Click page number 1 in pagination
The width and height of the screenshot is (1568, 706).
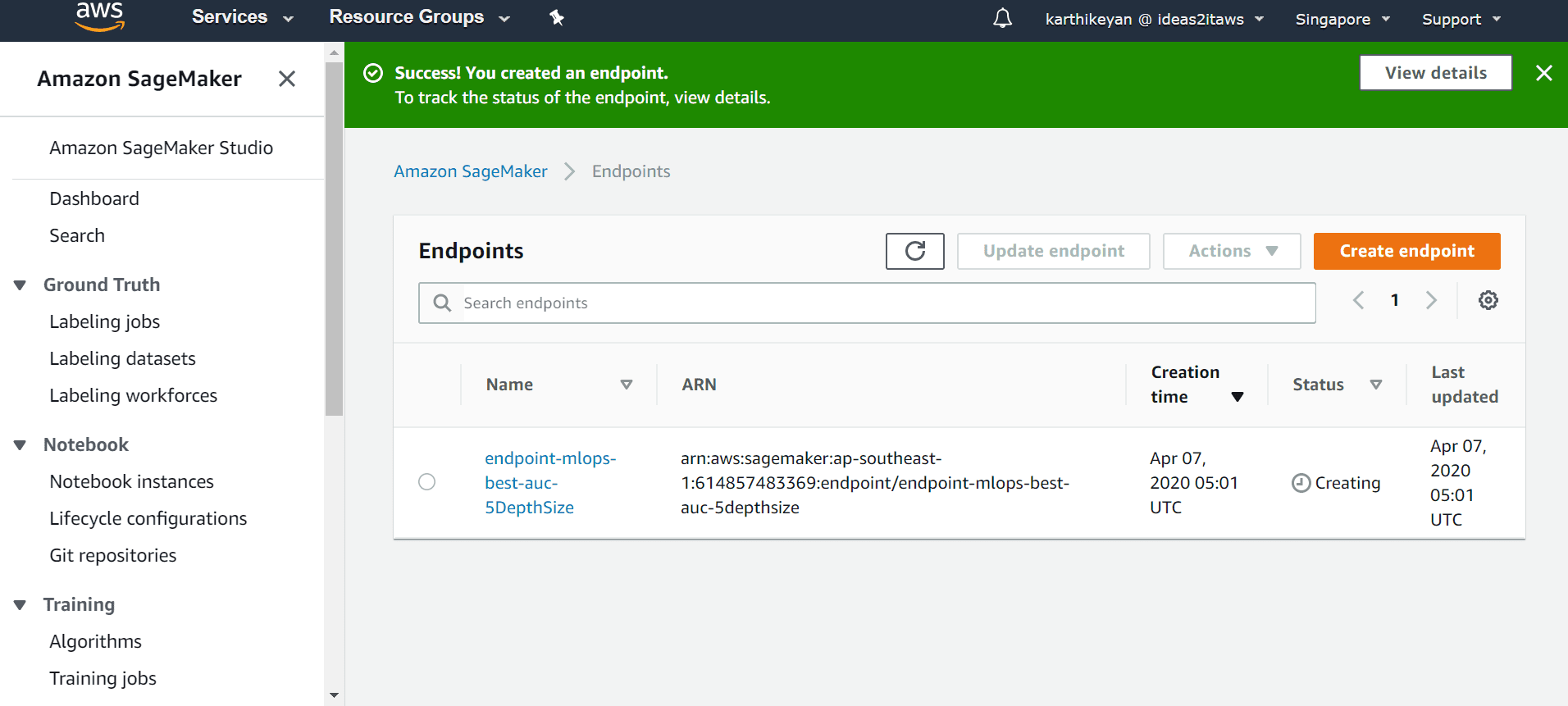pos(1395,300)
